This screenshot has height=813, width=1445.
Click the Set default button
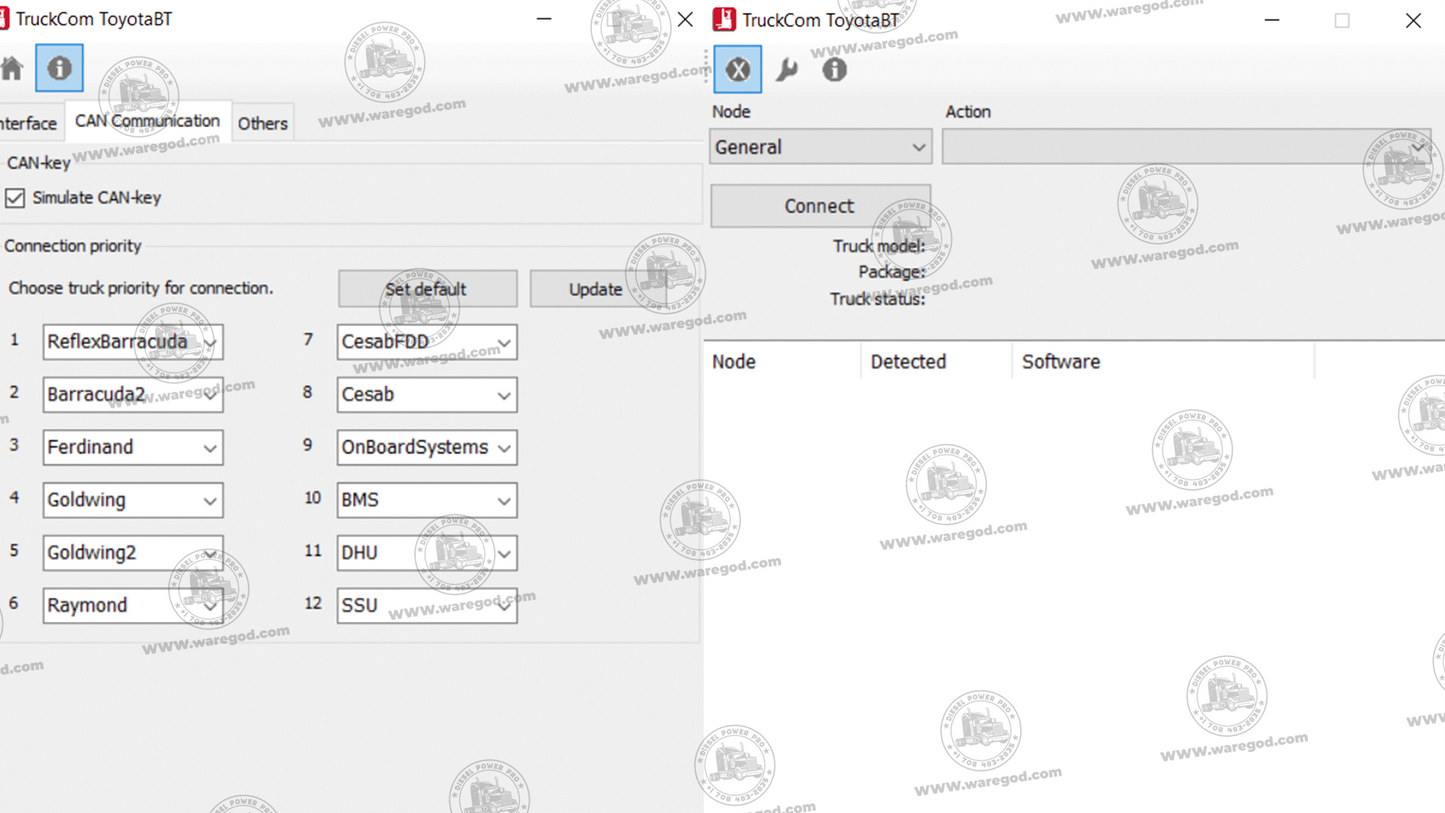pos(427,289)
